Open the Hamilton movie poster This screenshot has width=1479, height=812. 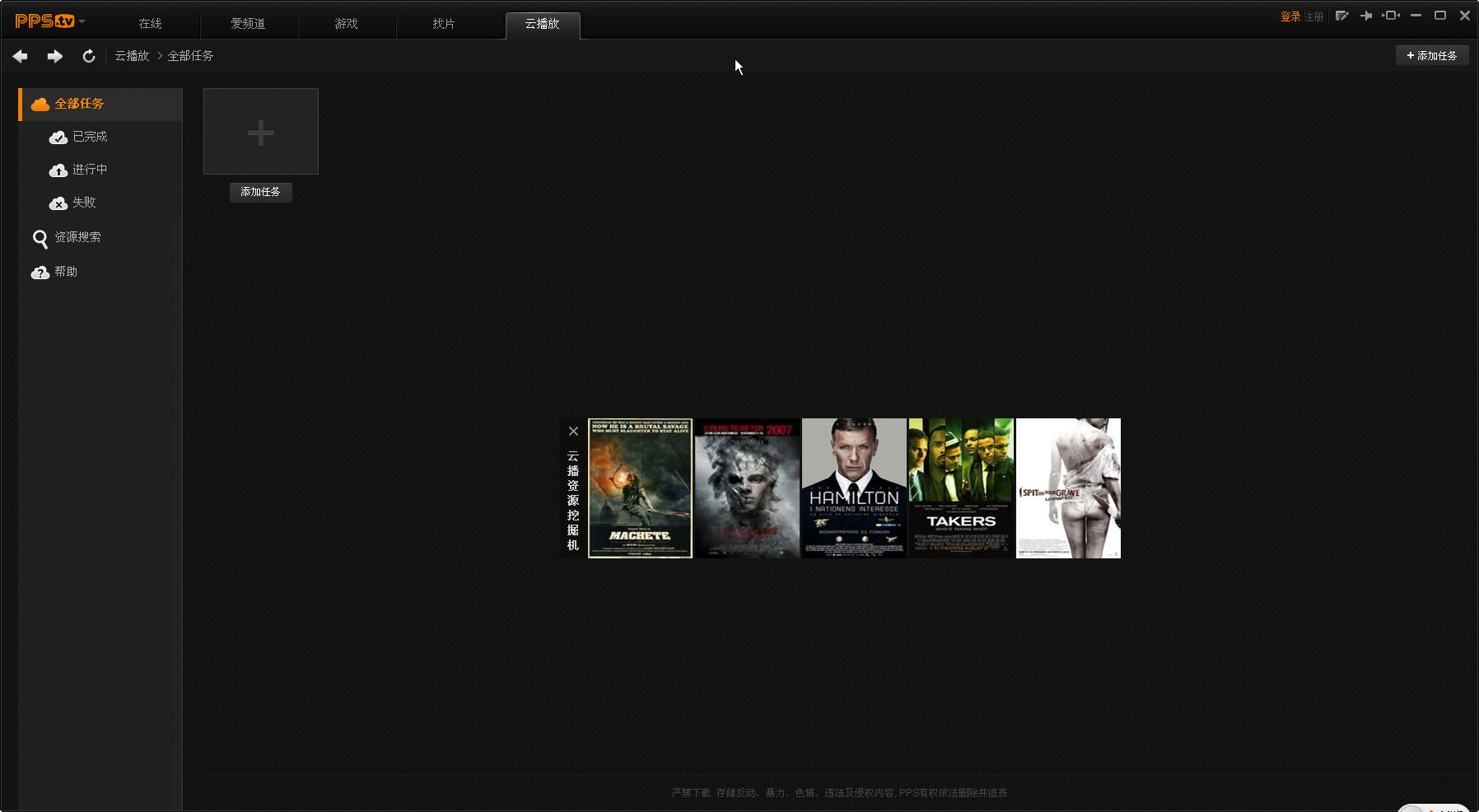click(855, 488)
